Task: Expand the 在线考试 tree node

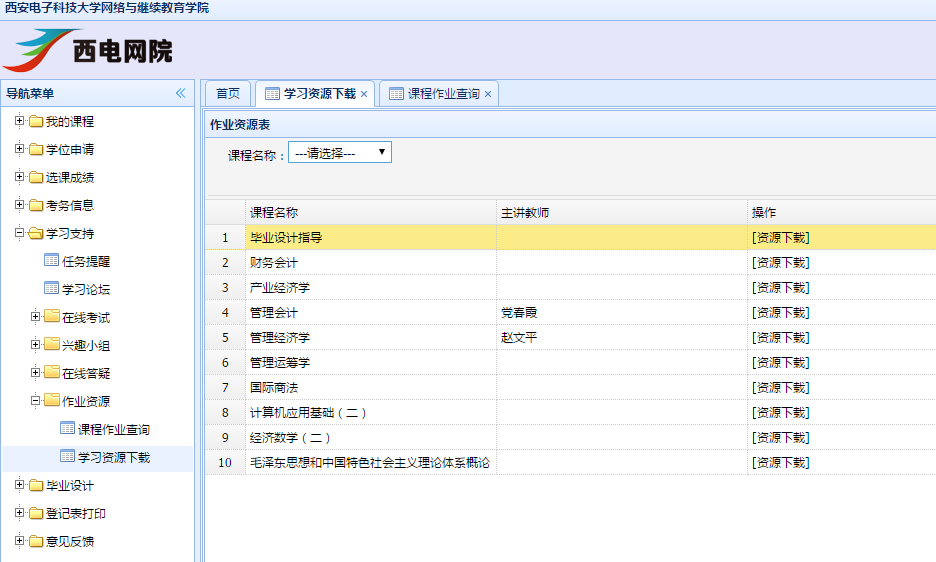Action: coord(35,317)
